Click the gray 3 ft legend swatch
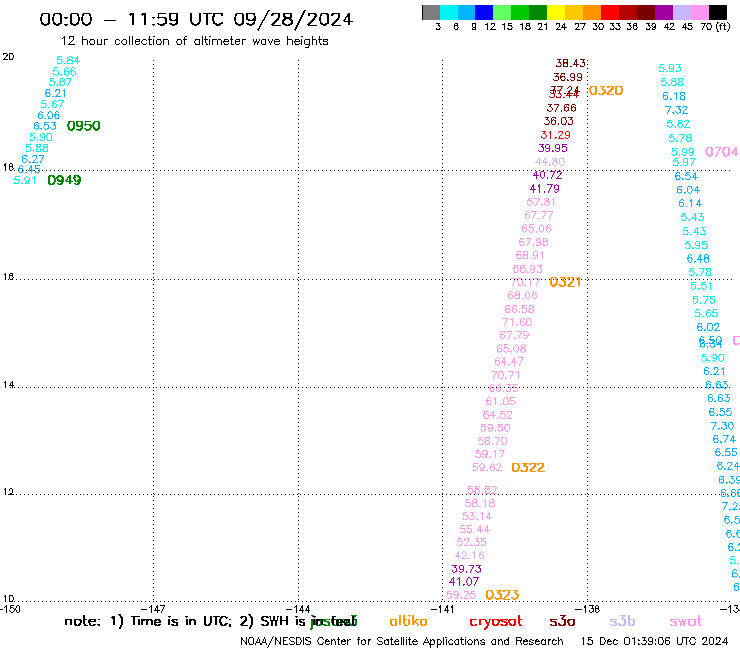Screen dimensions: 740x650 coord(431,12)
